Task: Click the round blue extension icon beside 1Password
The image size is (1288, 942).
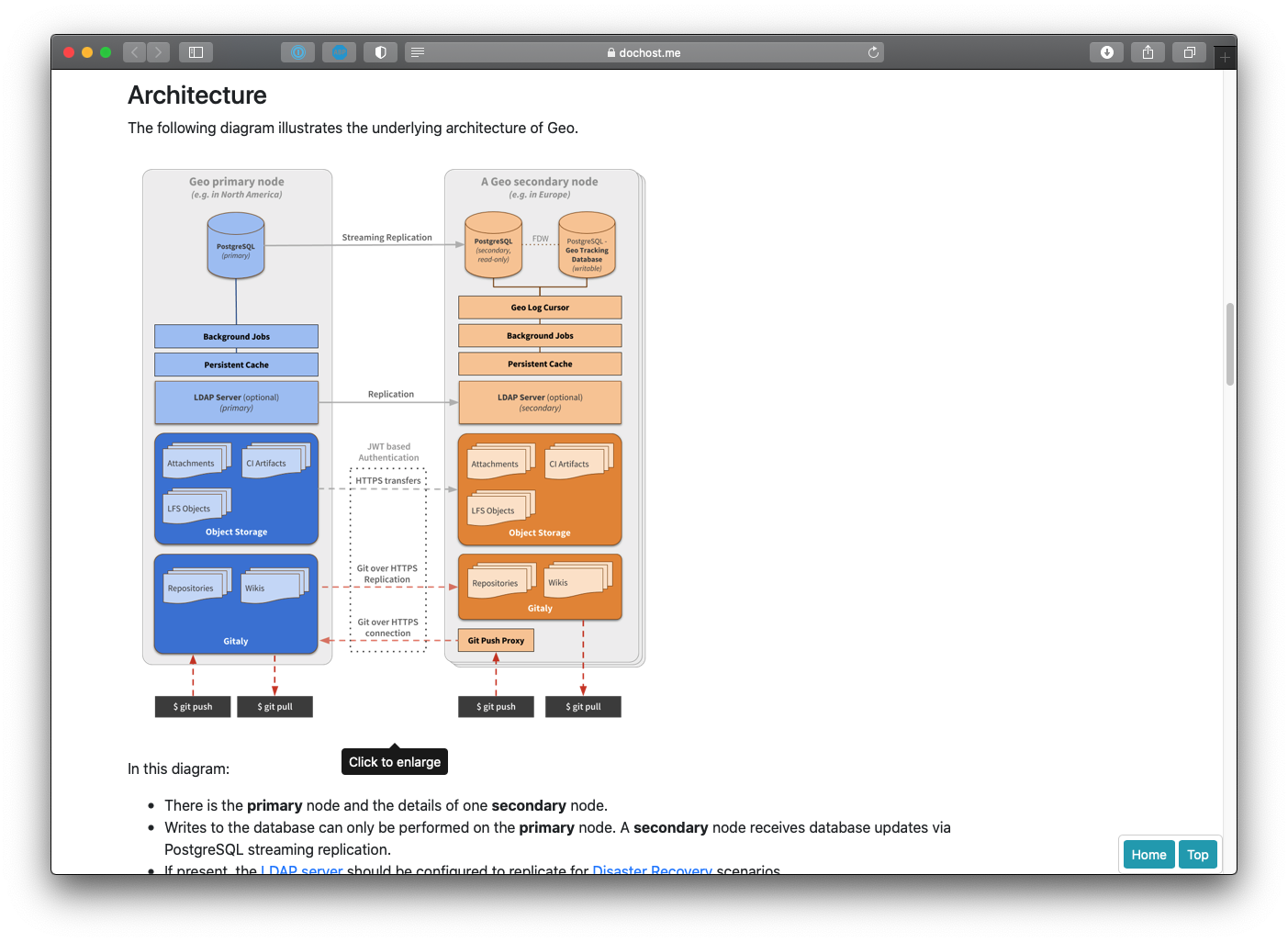Action: (x=339, y=52)
